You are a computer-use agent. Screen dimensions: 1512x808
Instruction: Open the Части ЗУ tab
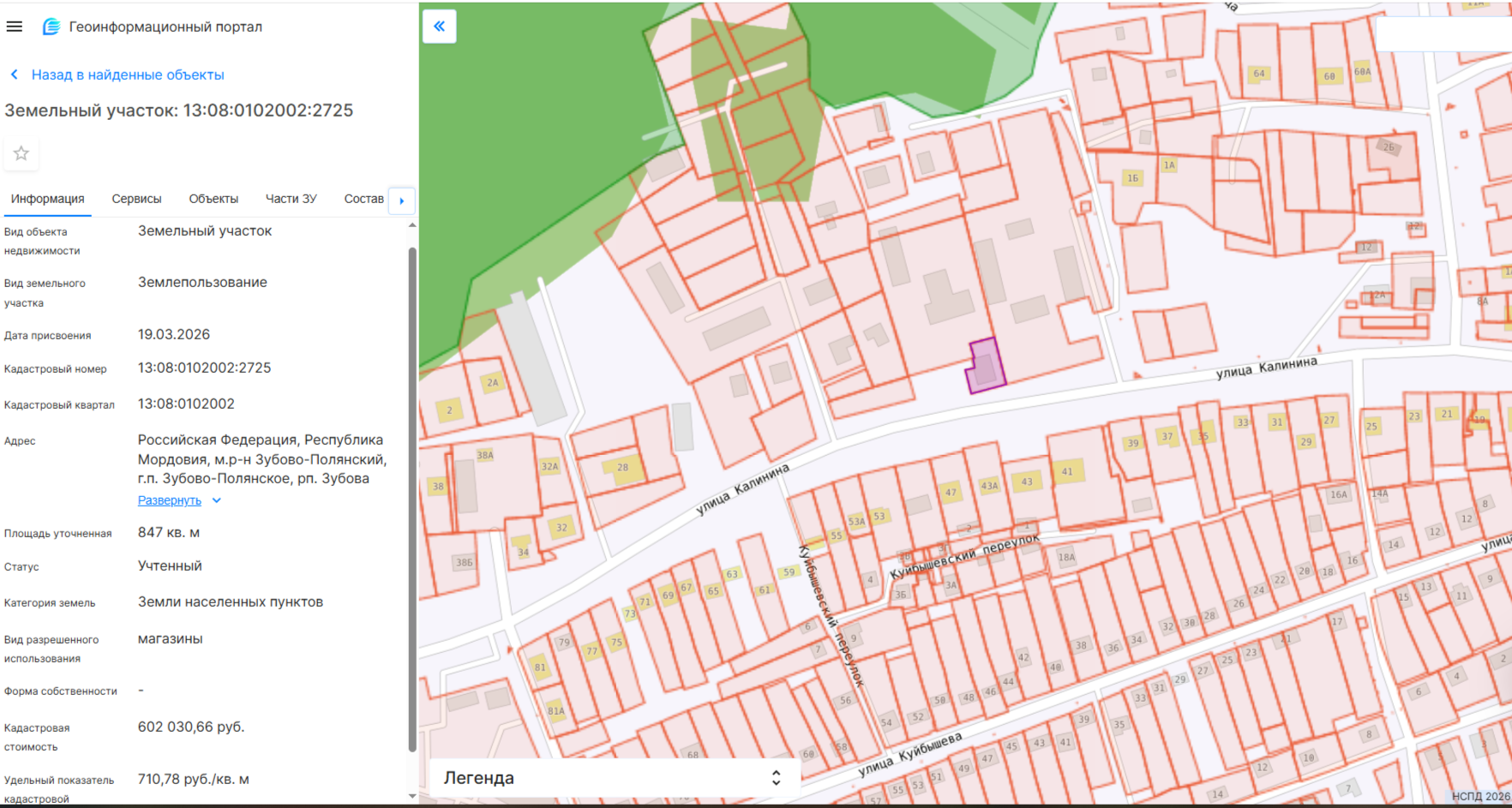[291, 199]
